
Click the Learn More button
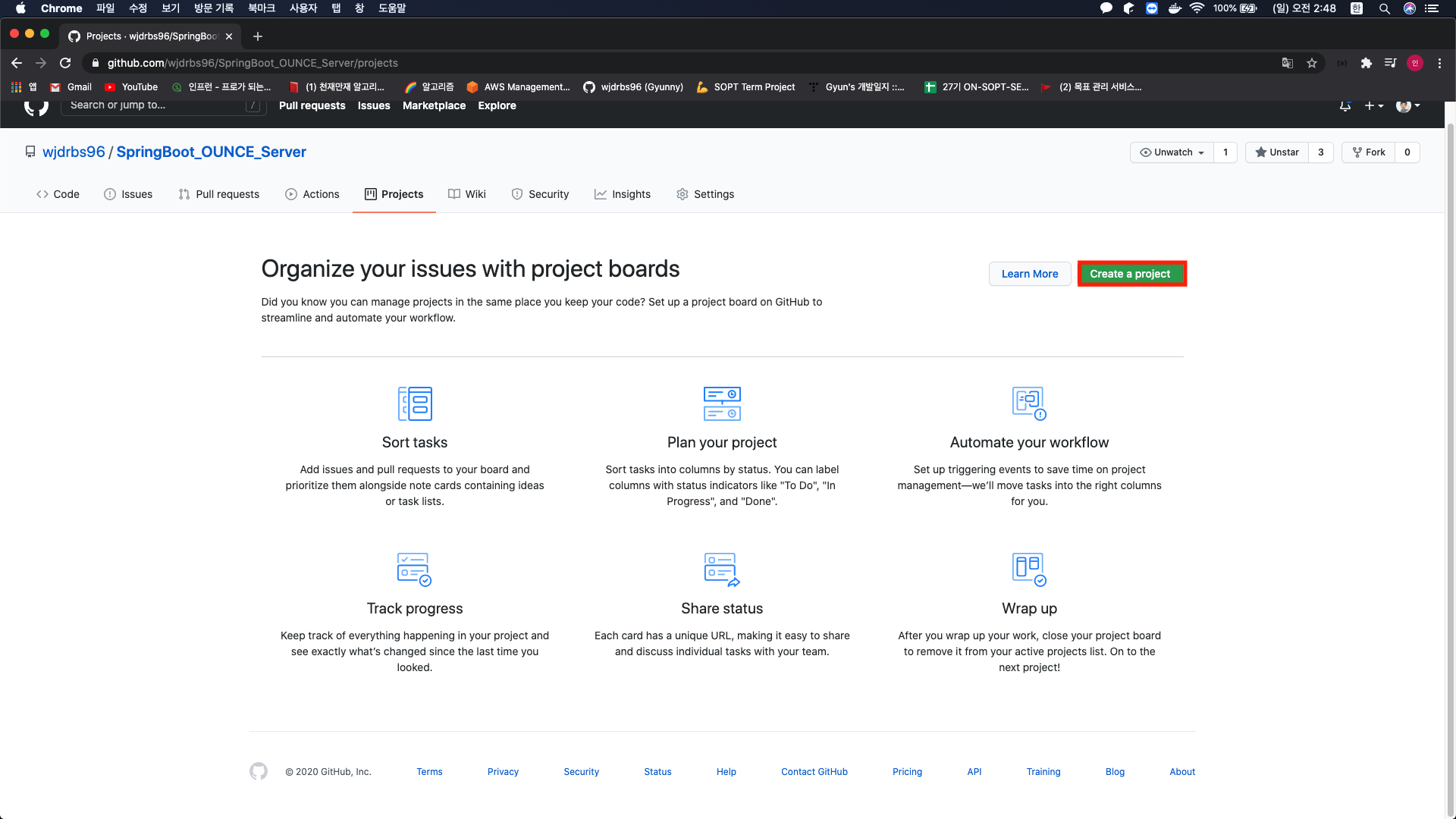click(x=1029, y=274)
